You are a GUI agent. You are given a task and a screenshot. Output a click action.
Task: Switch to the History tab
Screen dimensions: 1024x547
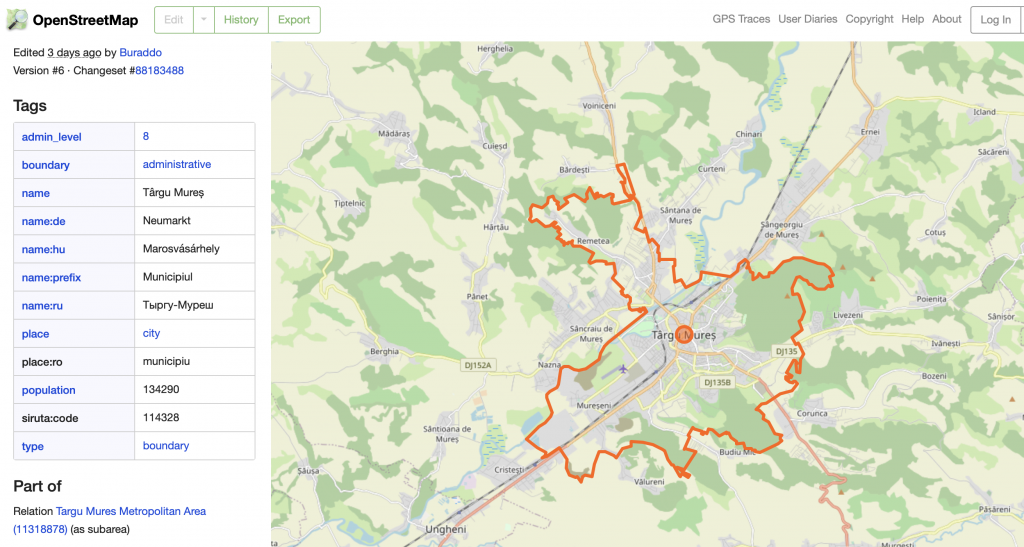click(241, 20)
